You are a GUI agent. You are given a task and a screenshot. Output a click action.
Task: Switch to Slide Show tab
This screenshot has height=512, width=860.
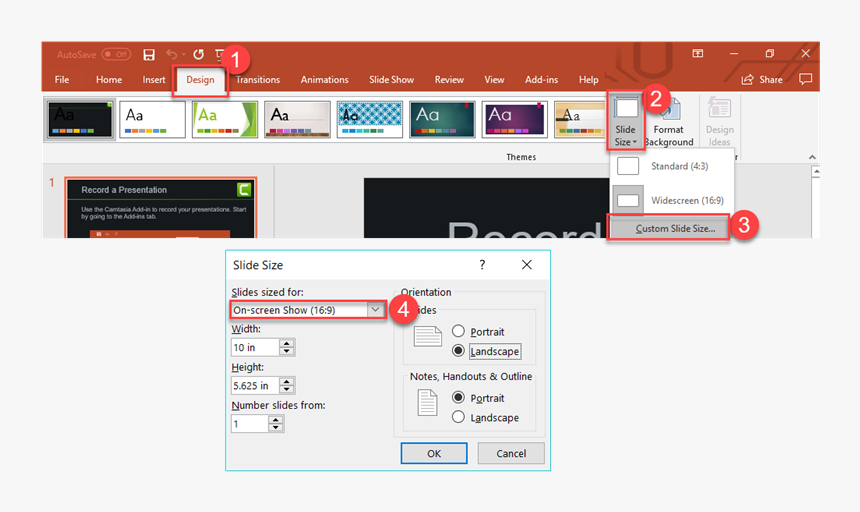tap(391, 79)
